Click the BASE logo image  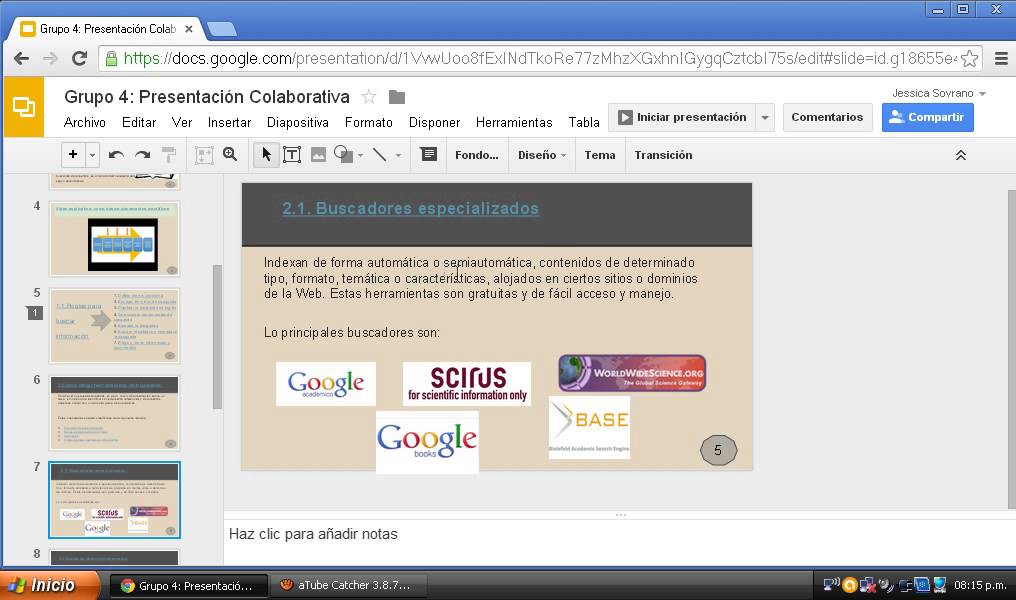(589, 428)
